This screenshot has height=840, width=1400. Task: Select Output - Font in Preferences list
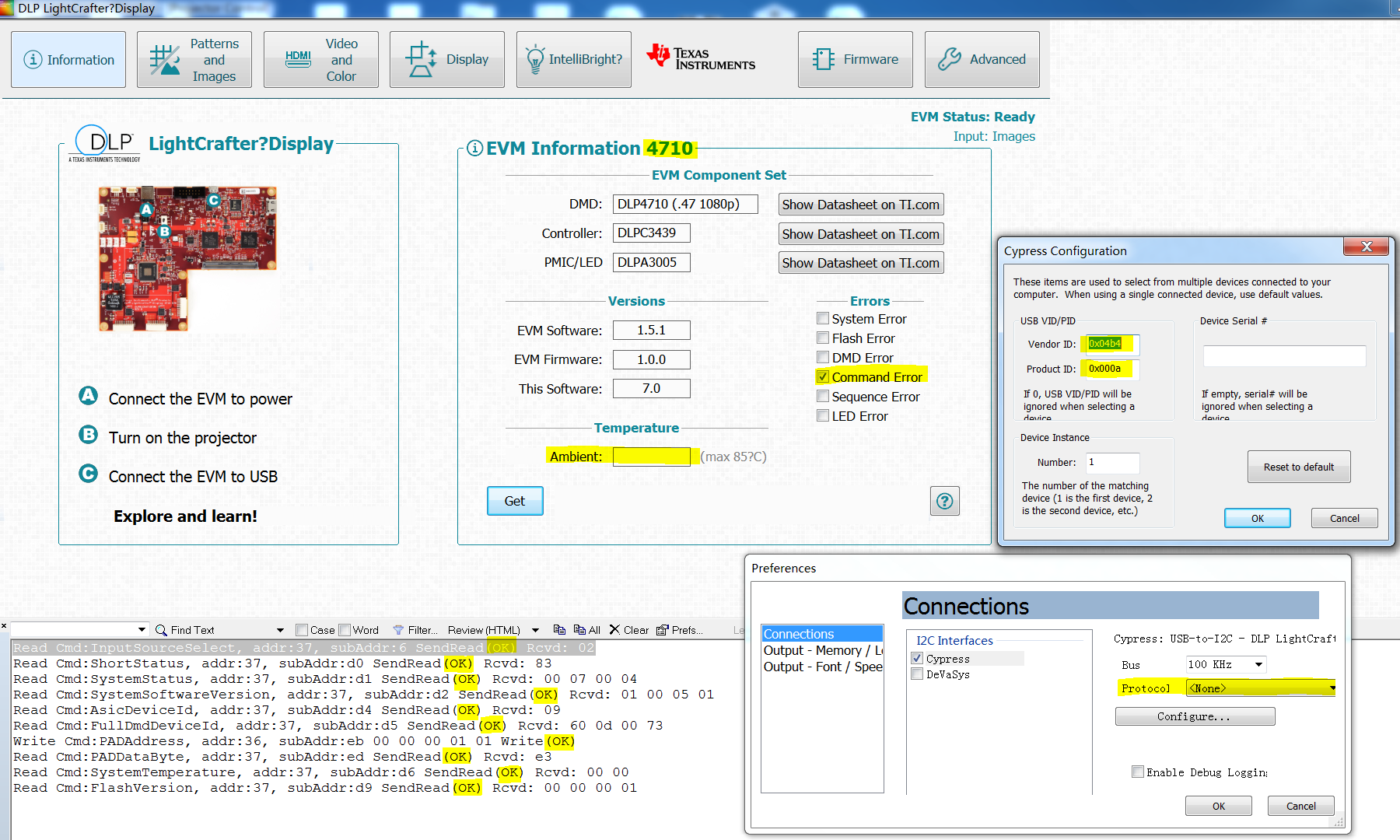[822, 667]
